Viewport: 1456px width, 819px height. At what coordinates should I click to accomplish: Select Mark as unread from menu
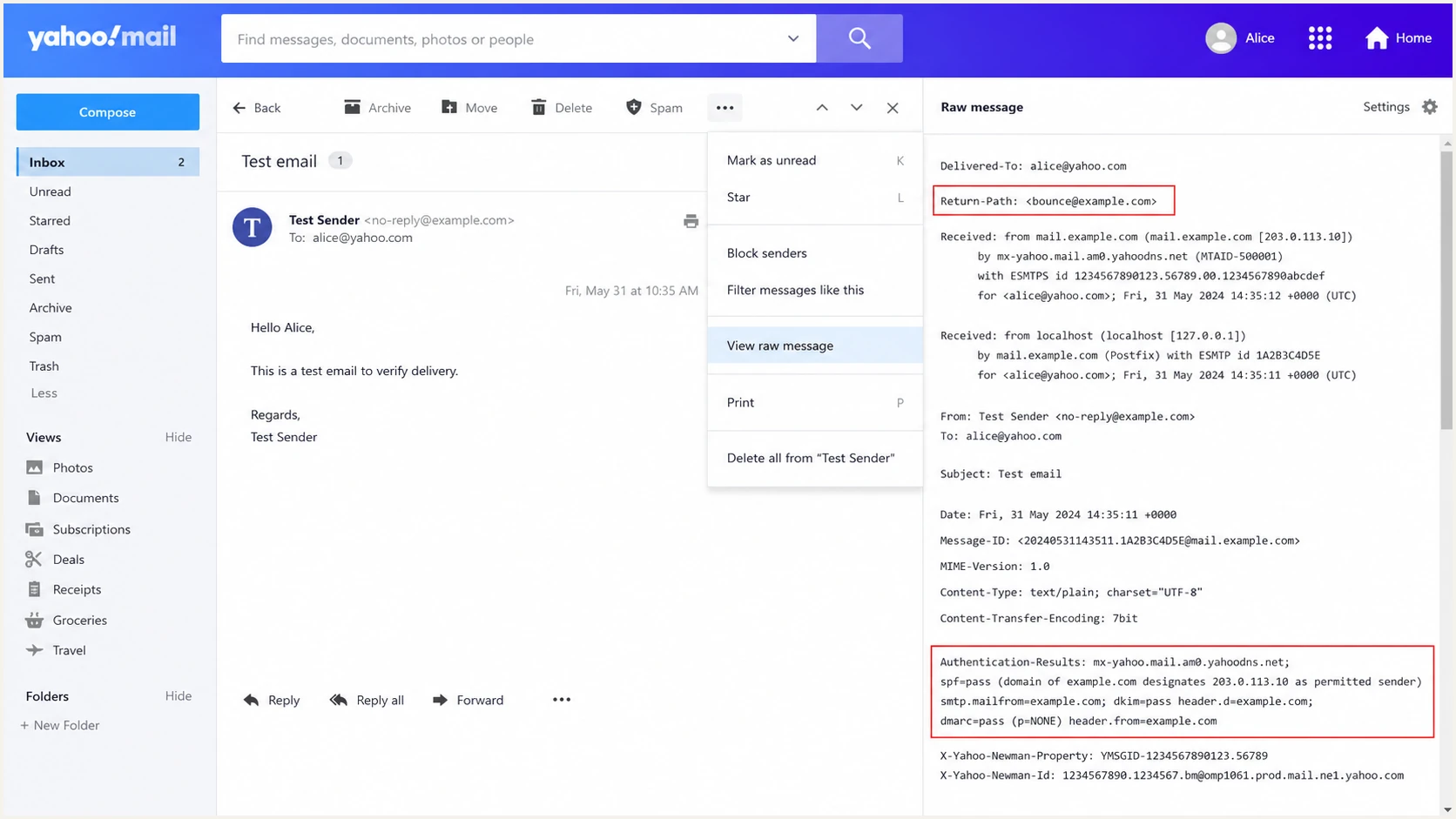(x=815, y=160)
